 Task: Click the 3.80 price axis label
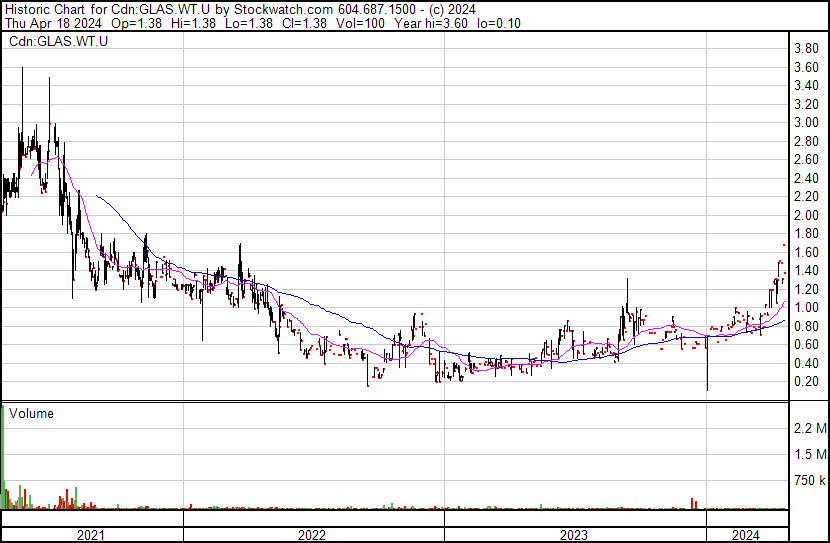coord(806,49)
